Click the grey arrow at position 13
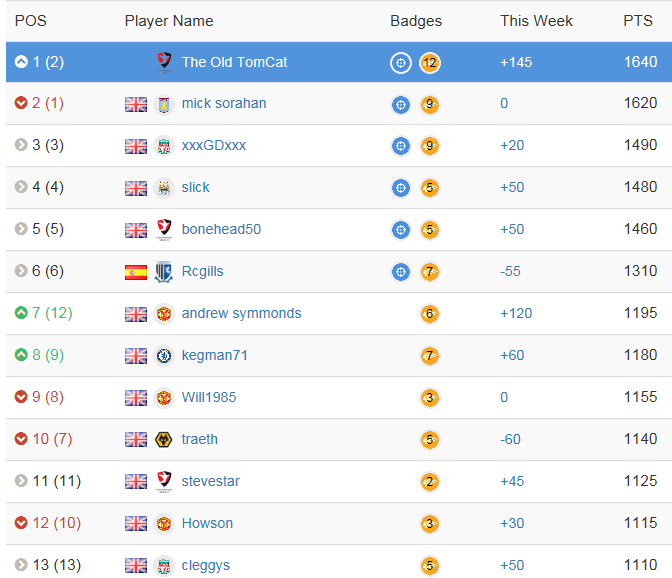This screenshot has height=578, width=672. pos(21,566)
